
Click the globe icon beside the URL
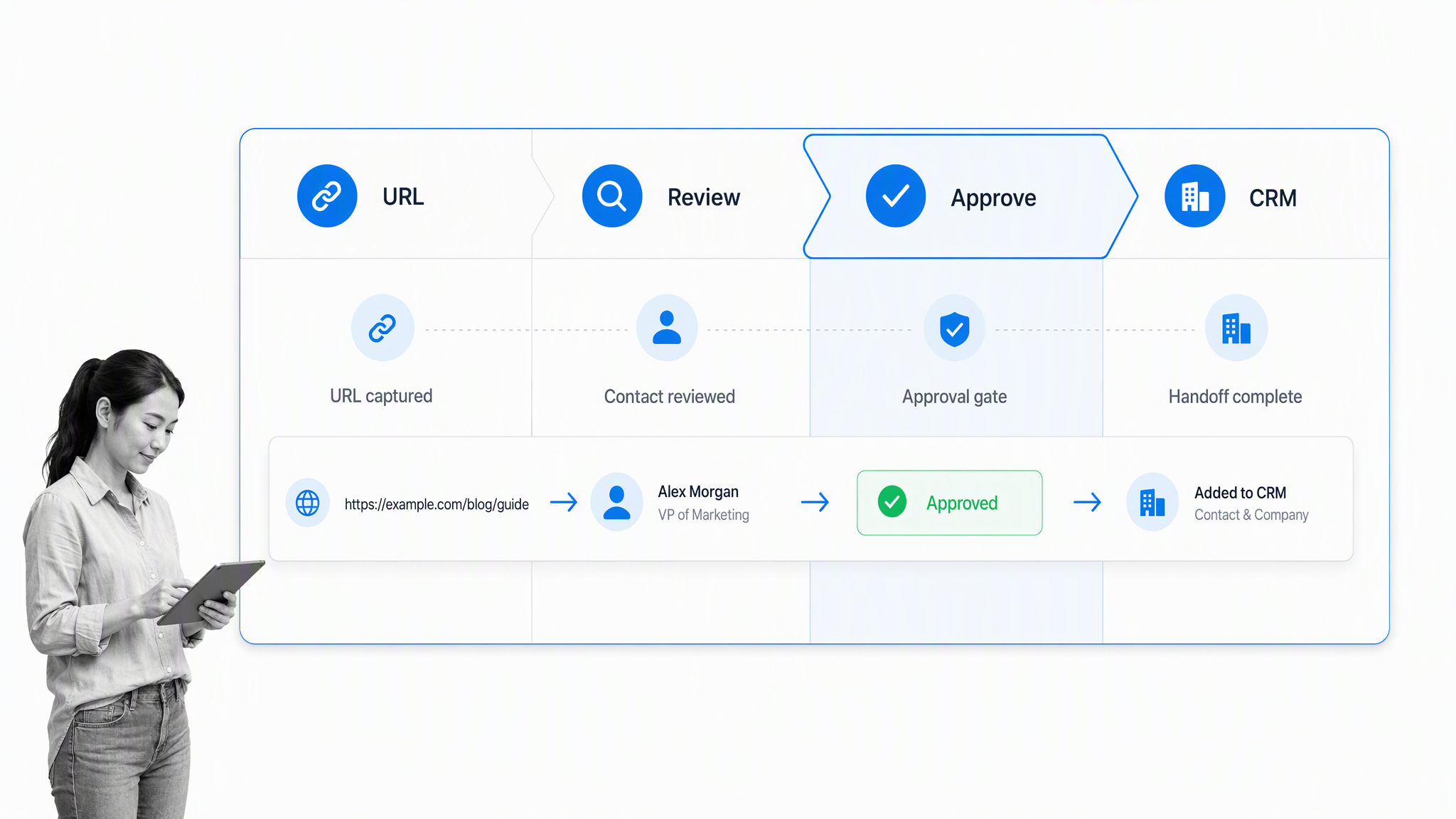(308, 503)
